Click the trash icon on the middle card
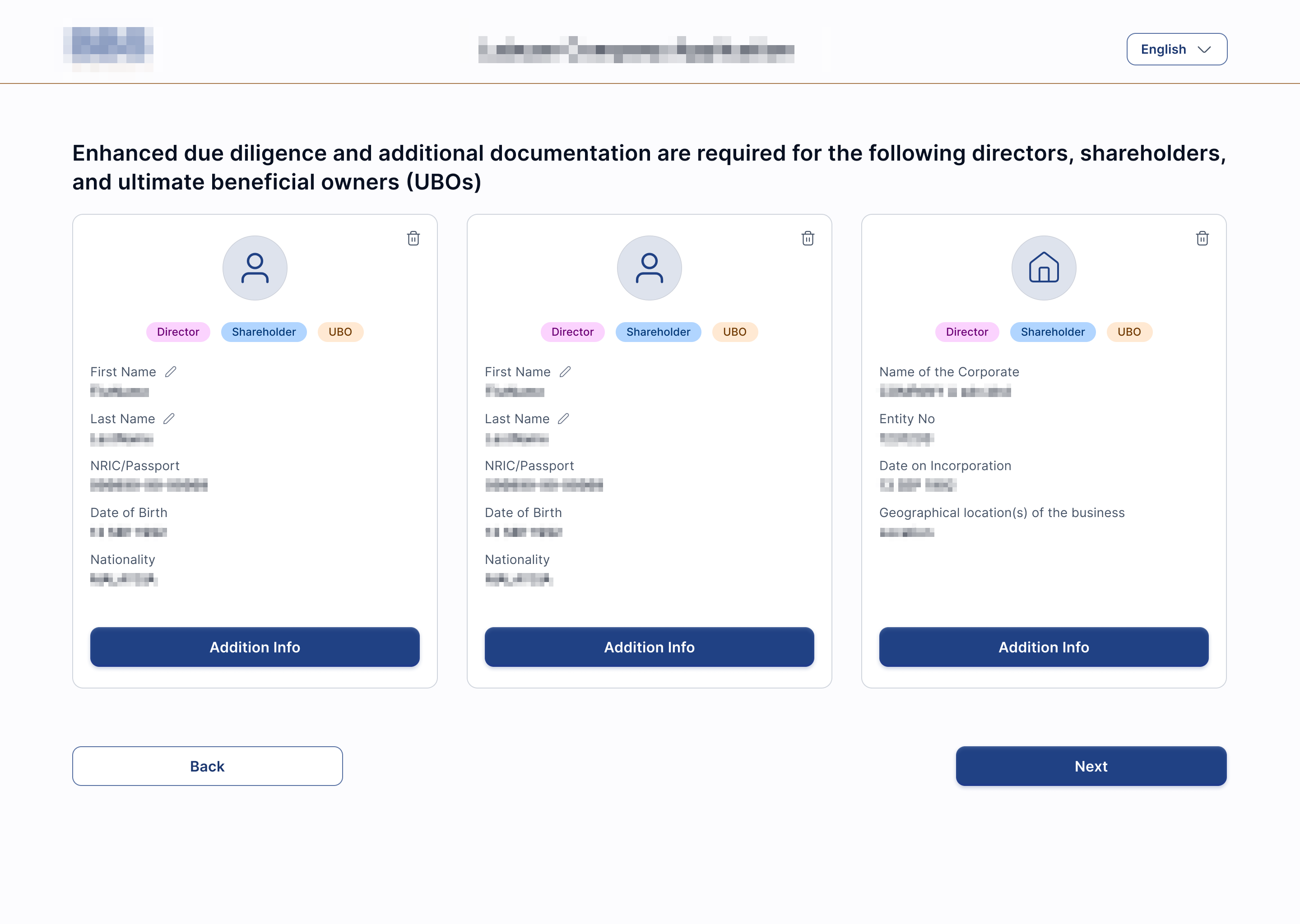Screen dimensions: 1300x924 point(808,238)
